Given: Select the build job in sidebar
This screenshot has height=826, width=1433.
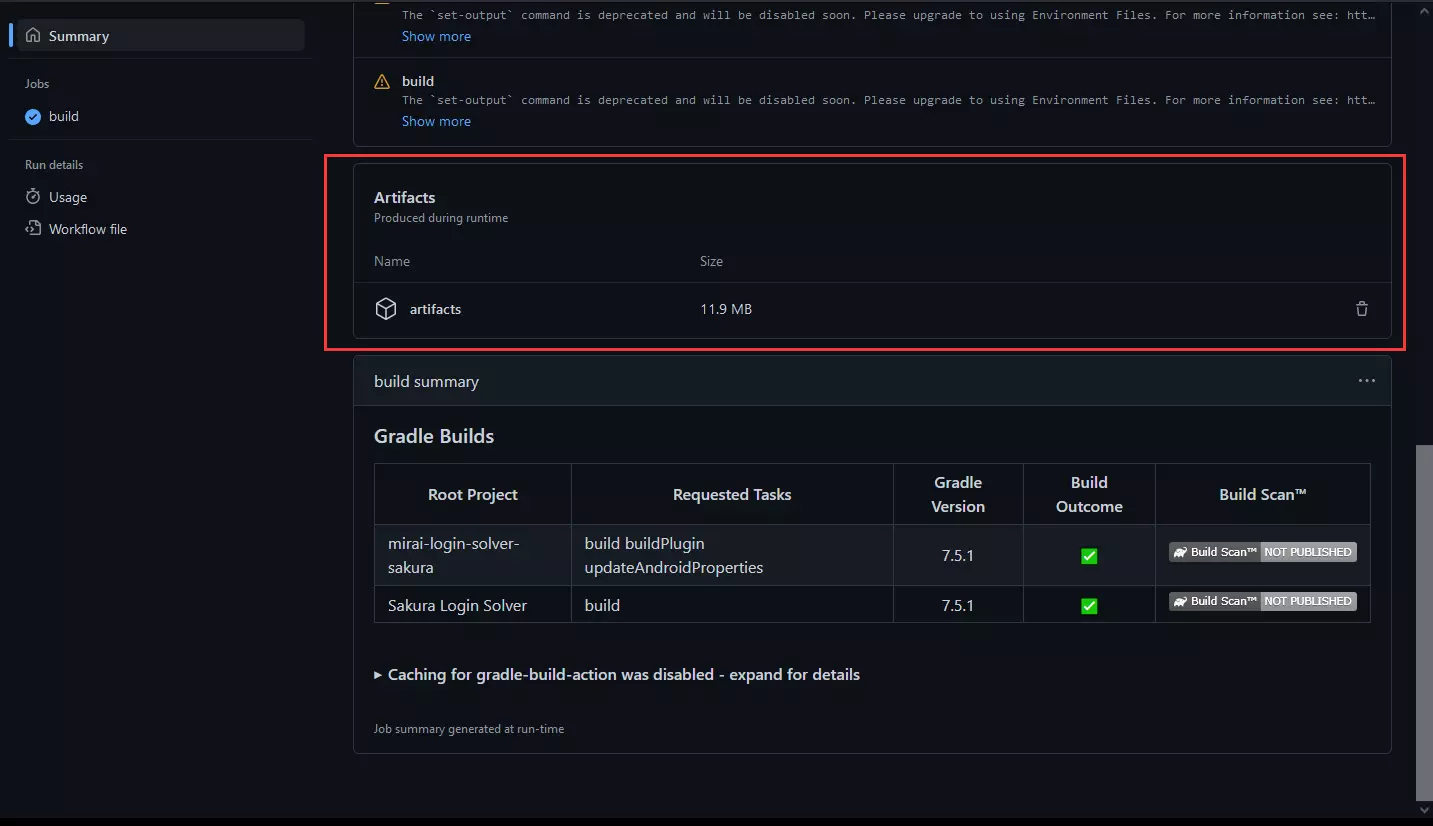Looking at the screenshot, I should [64, 116].
